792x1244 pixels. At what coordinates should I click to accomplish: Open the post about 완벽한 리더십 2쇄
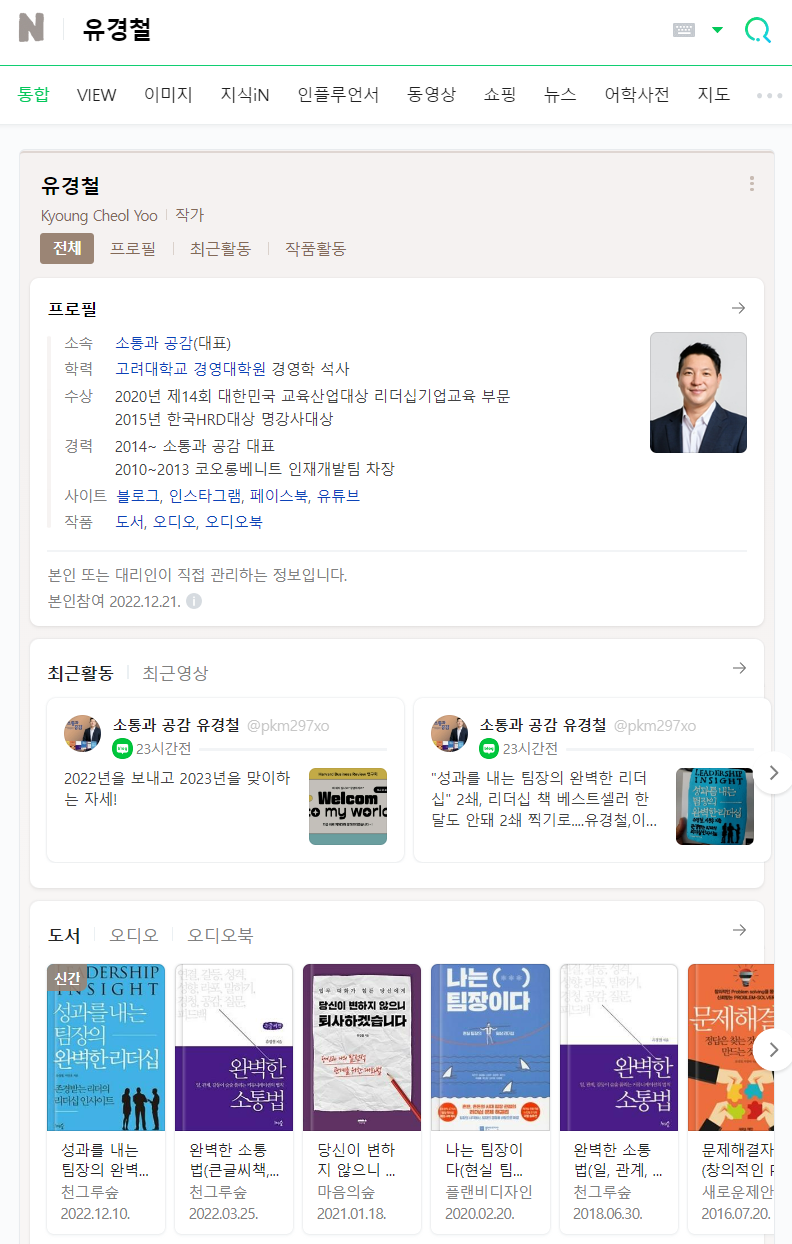pyautogui.click(x=545, y=799)
